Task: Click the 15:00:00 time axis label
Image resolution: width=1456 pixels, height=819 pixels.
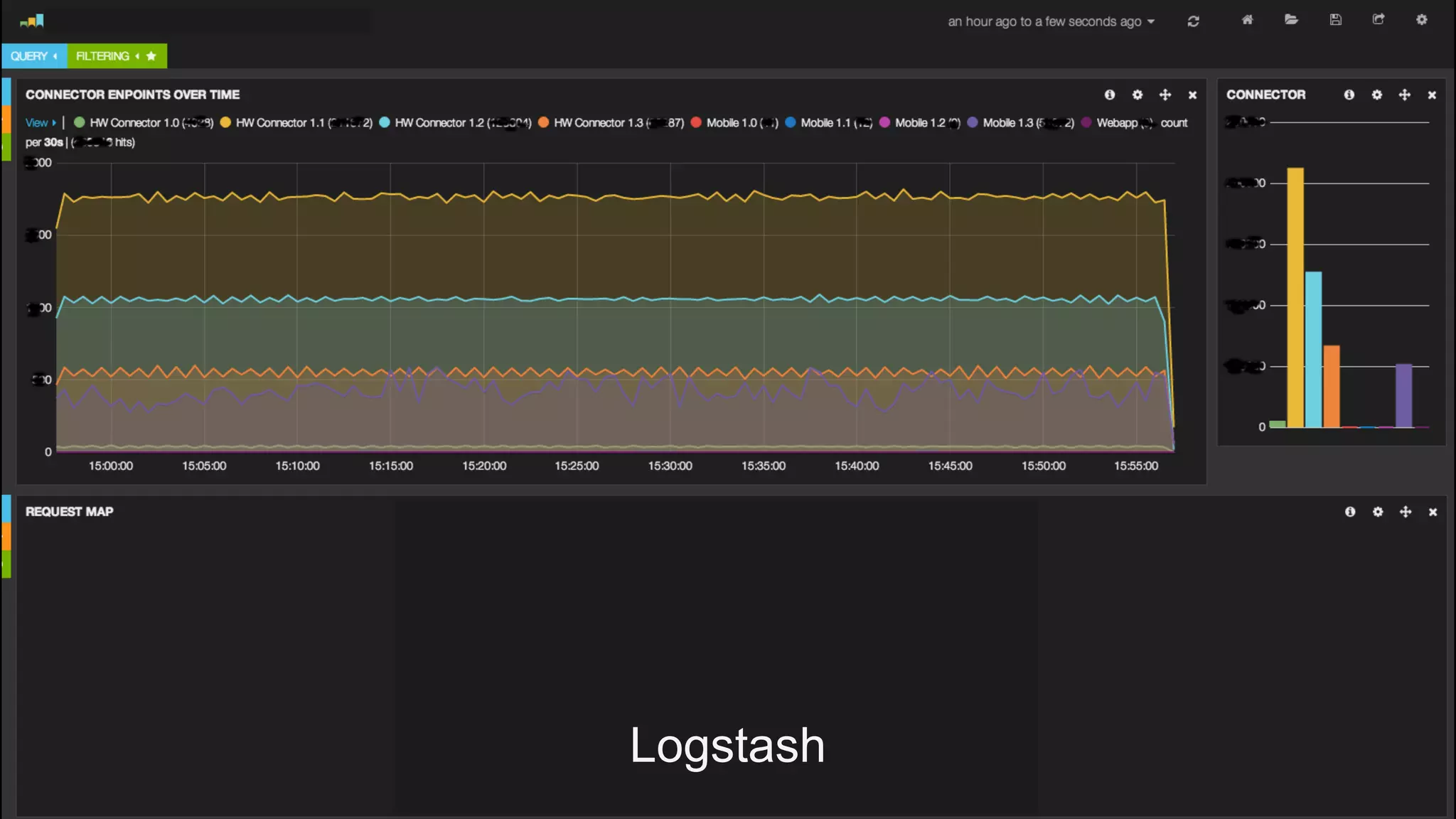Action: tap(111, 466)
